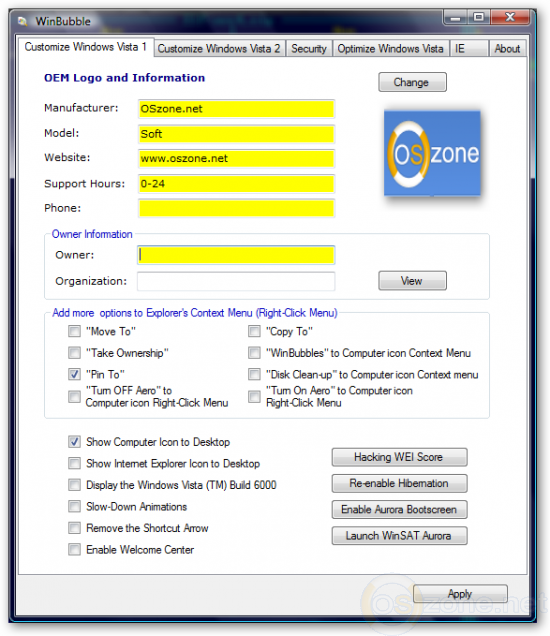Open the Security tab
550x636 pixels.
click(309, 49)
